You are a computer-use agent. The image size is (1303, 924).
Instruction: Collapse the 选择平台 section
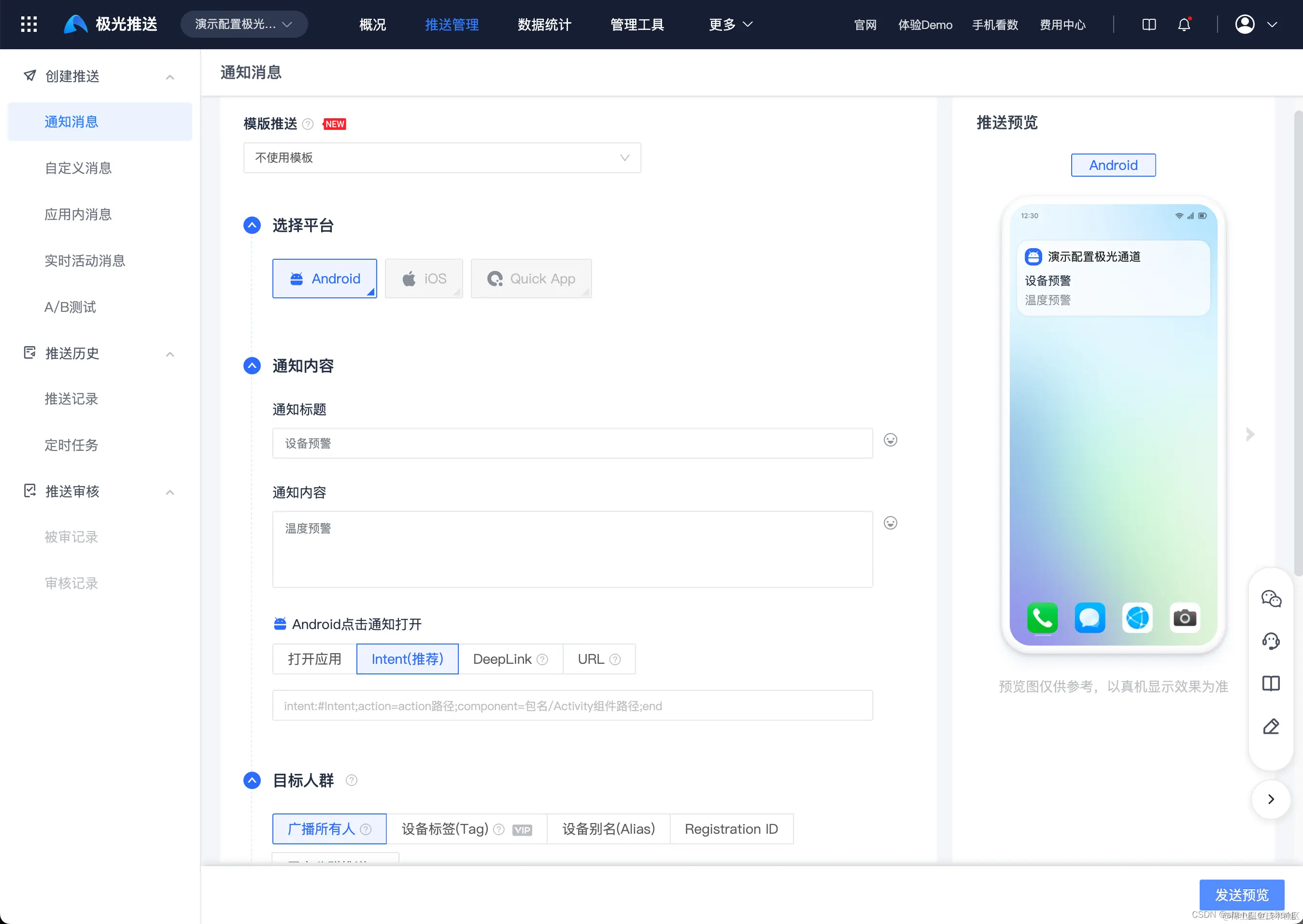pyautogui.click(x=252, y=225)
